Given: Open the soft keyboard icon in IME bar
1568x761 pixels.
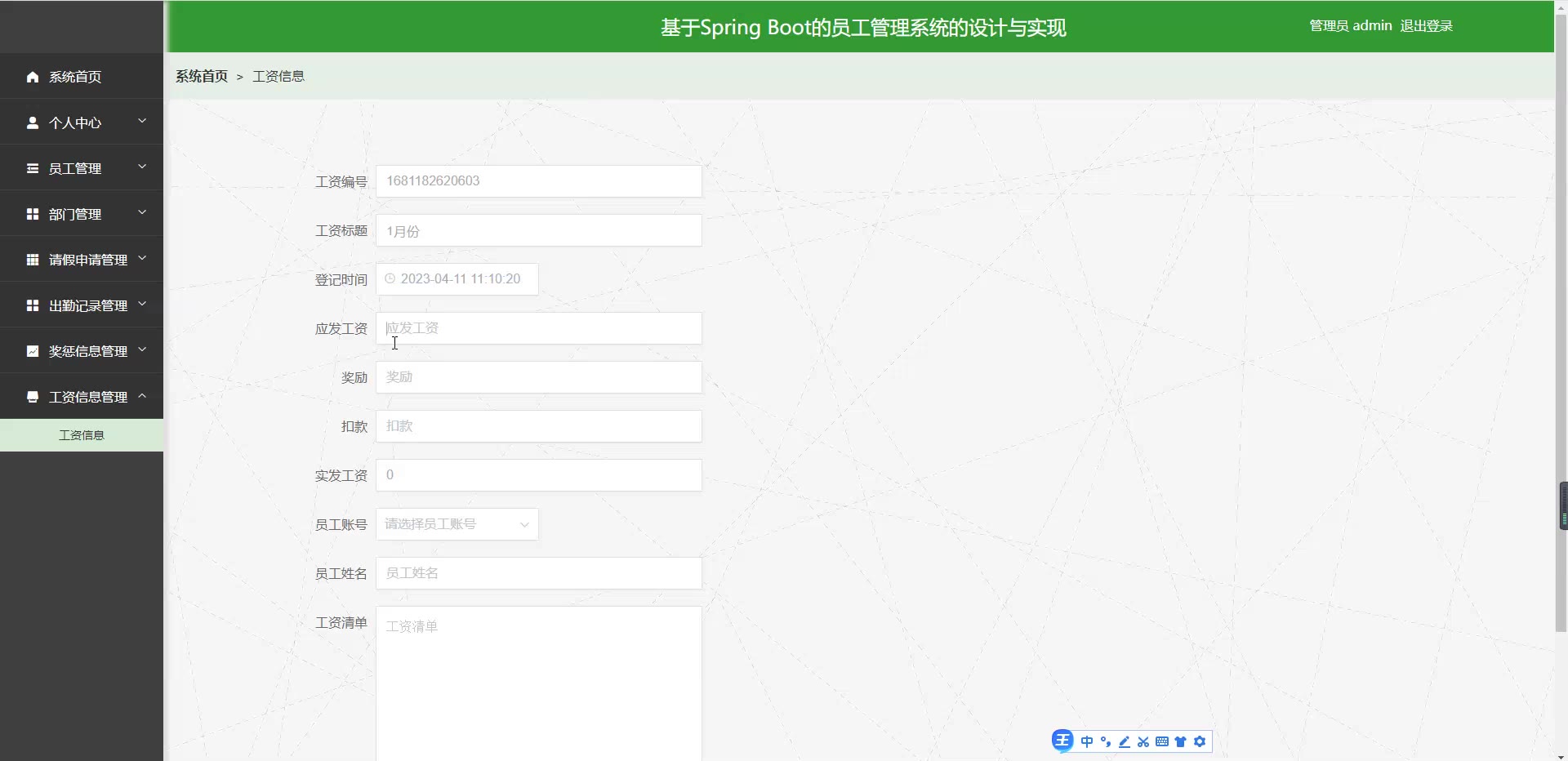Looking at the screenshot, I should (1162, 741).
